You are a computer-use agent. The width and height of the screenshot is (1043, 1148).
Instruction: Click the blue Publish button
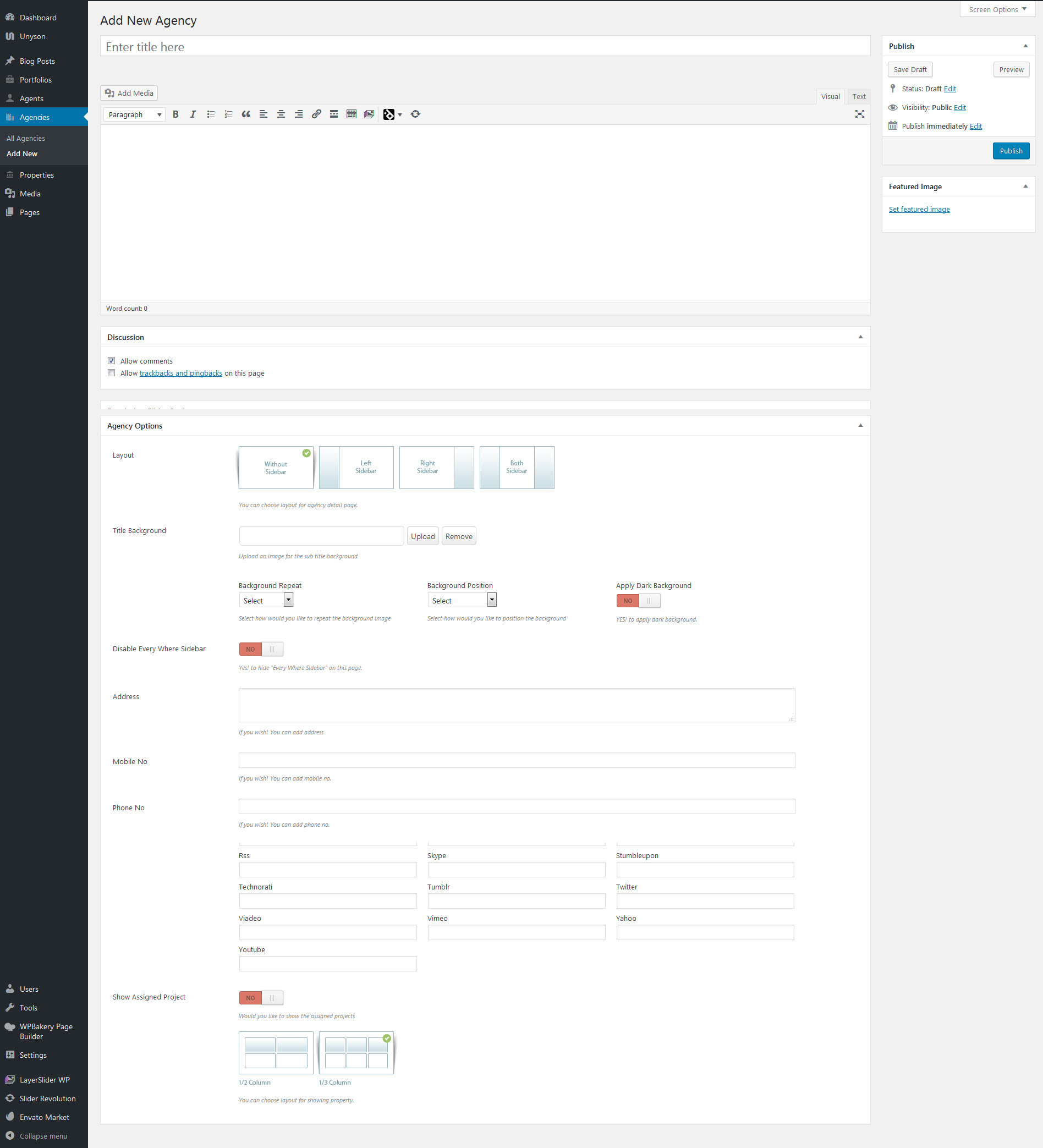coord(1011,151)
